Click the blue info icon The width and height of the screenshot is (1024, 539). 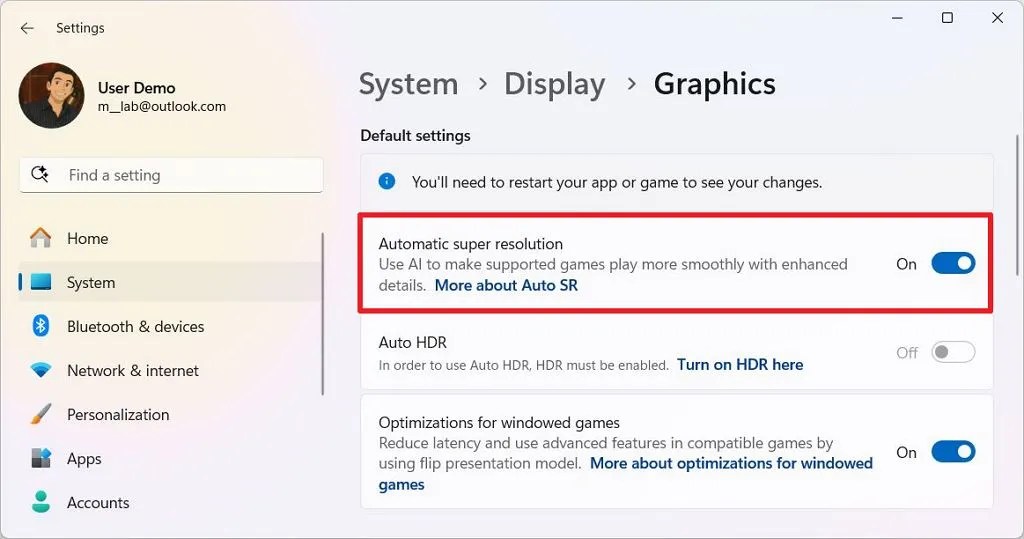point(387,182)
